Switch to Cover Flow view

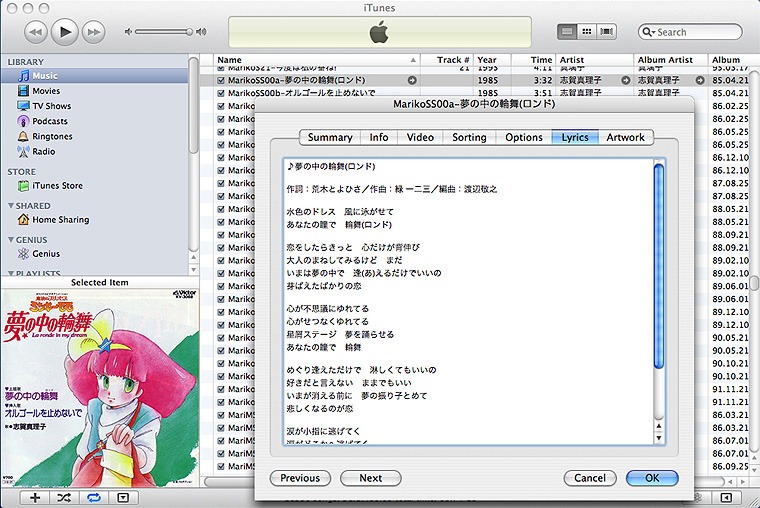(x=606, y=32)
